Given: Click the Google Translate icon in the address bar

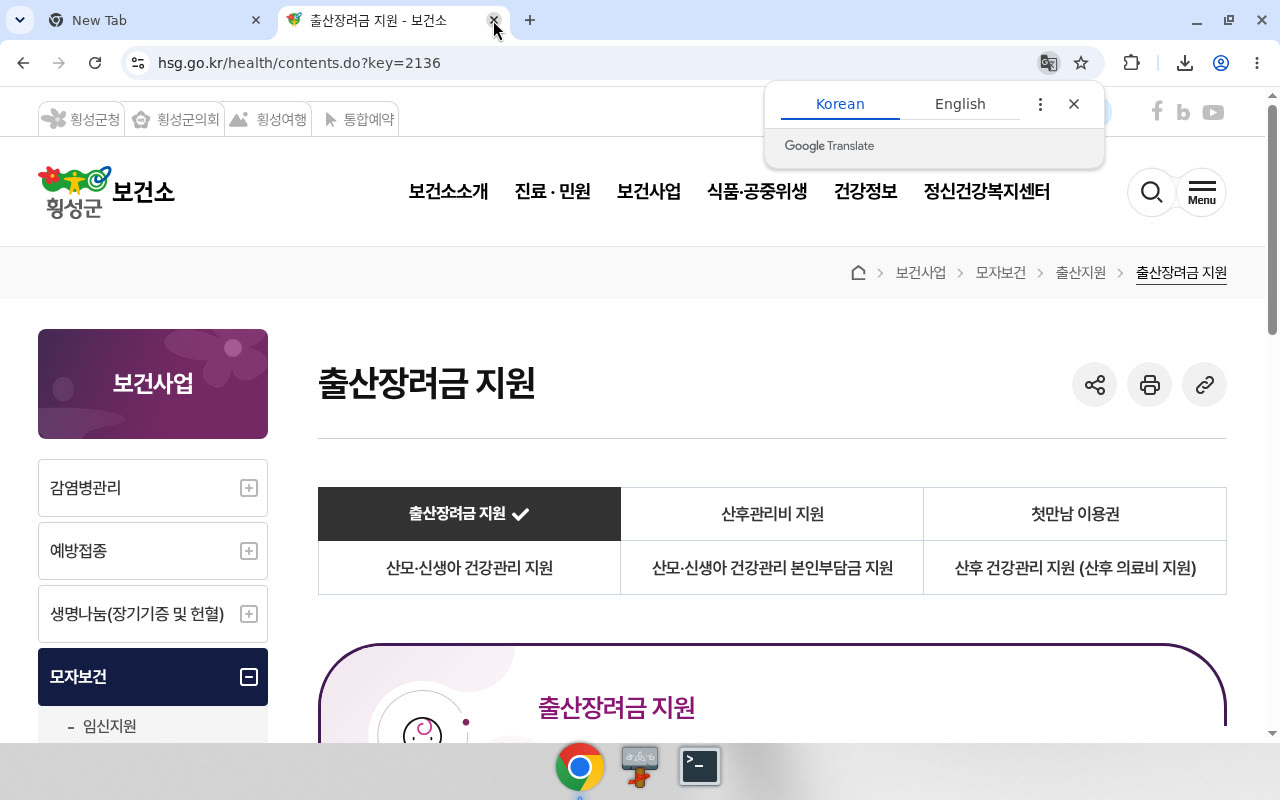Looking at the screenshot, I should (x=1048, y=63).
